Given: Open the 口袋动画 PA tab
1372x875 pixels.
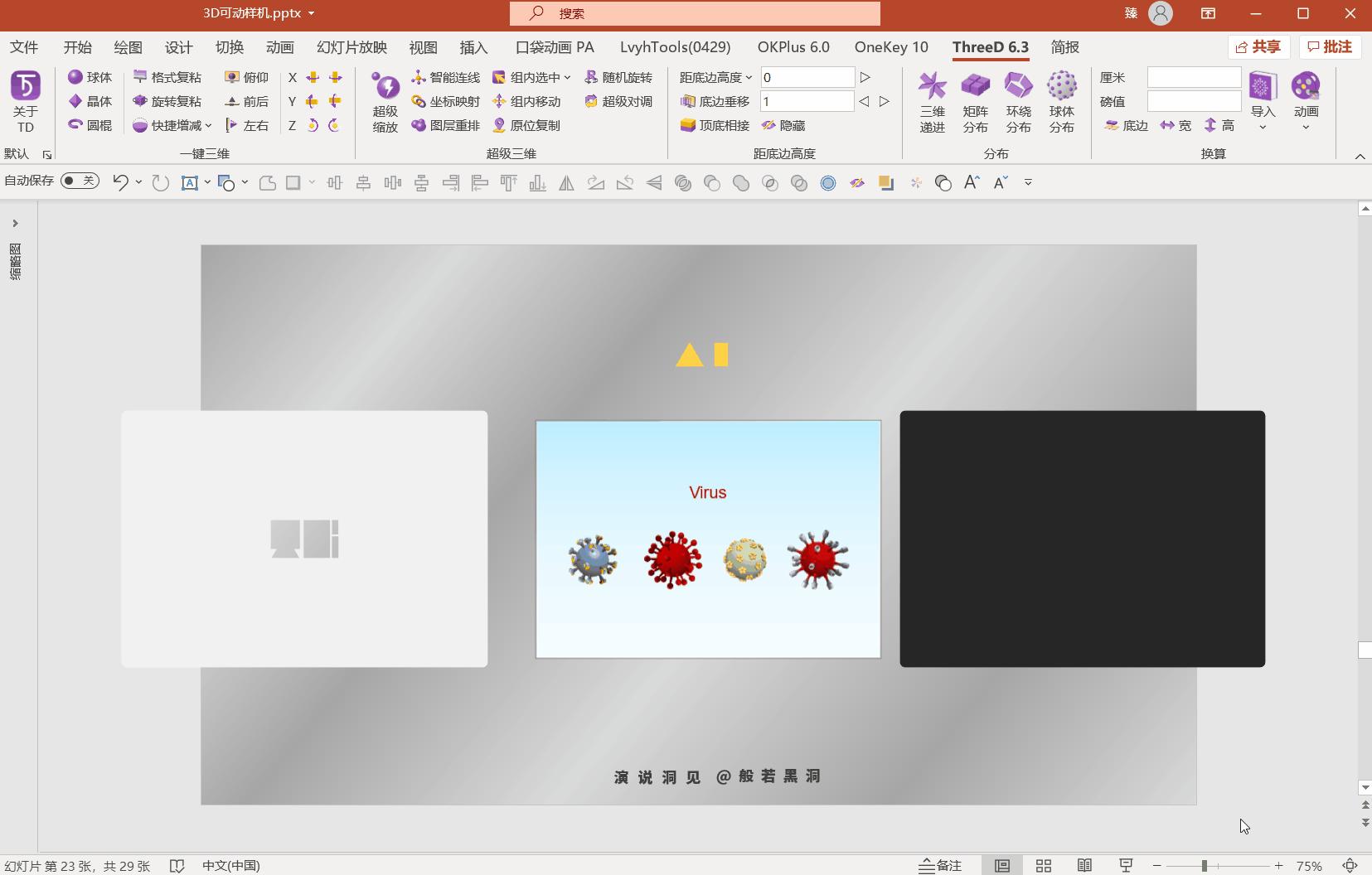Looking at the screenshot, I should pos(555,47).
